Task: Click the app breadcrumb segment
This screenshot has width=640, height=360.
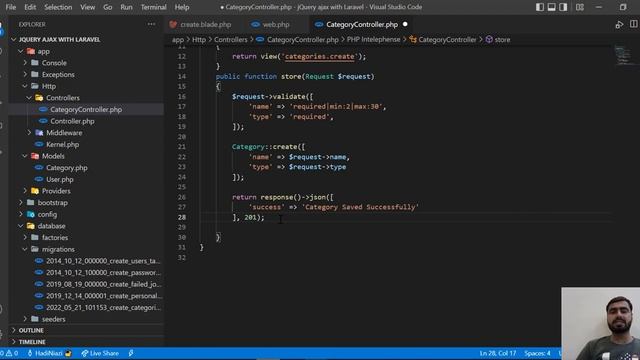Action: (178, 40)
